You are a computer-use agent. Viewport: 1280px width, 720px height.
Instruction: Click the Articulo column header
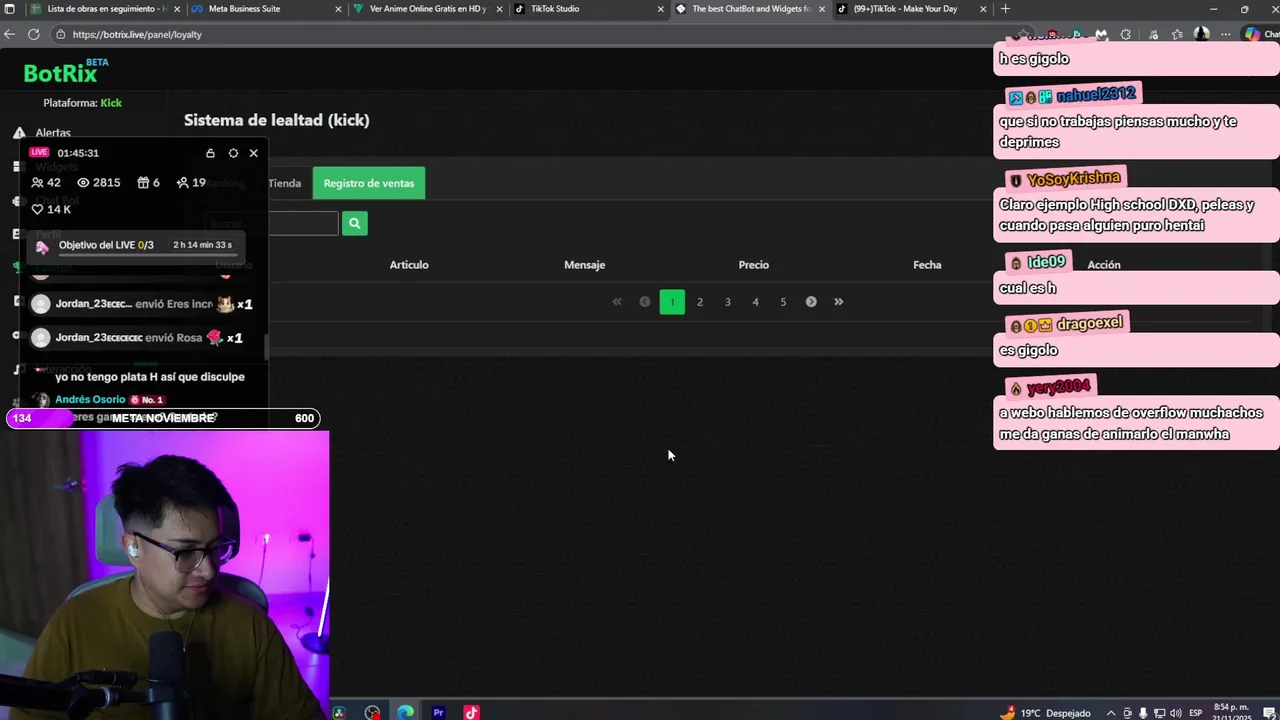409,265
